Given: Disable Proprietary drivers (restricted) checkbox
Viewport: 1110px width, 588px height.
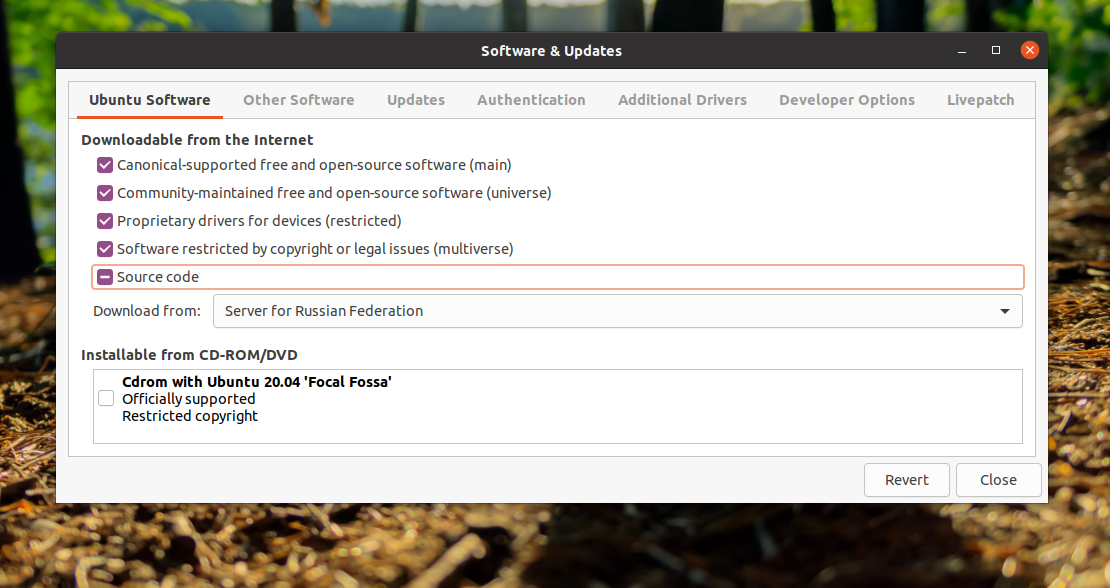Looking at the screenshot, I should coord(105,221).
